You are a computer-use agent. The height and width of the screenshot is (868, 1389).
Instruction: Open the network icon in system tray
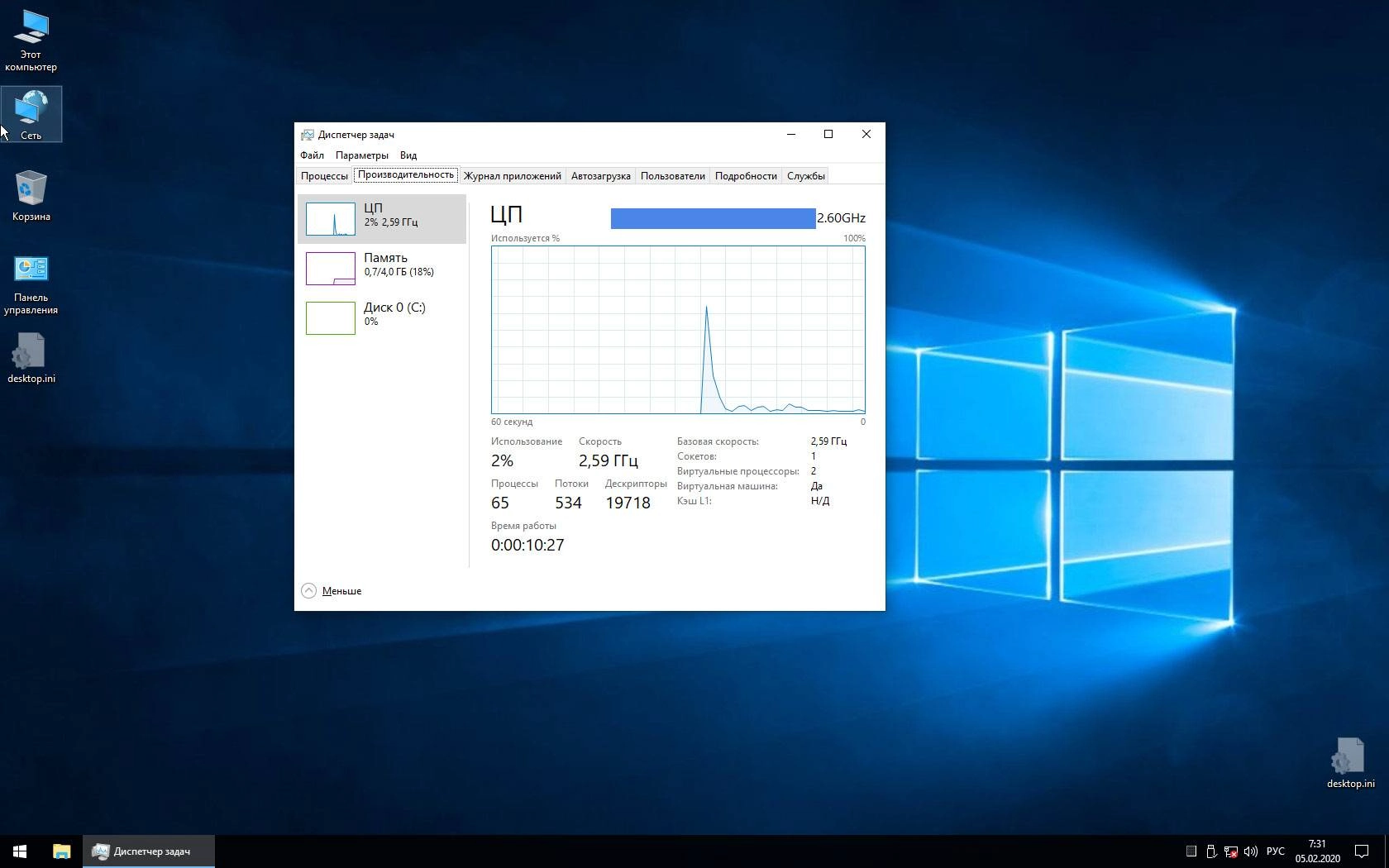tap(1230, 851)
